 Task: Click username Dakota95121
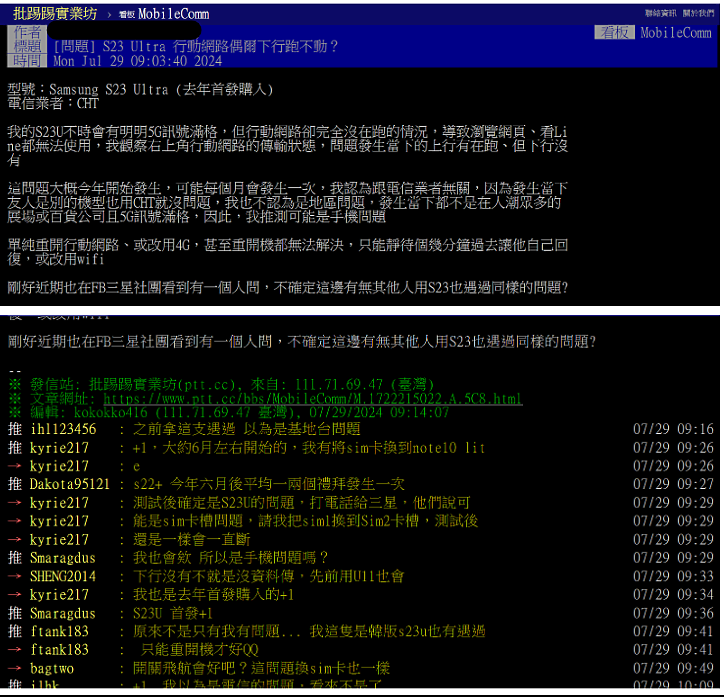pyautogui.click(x=70, y=484)
